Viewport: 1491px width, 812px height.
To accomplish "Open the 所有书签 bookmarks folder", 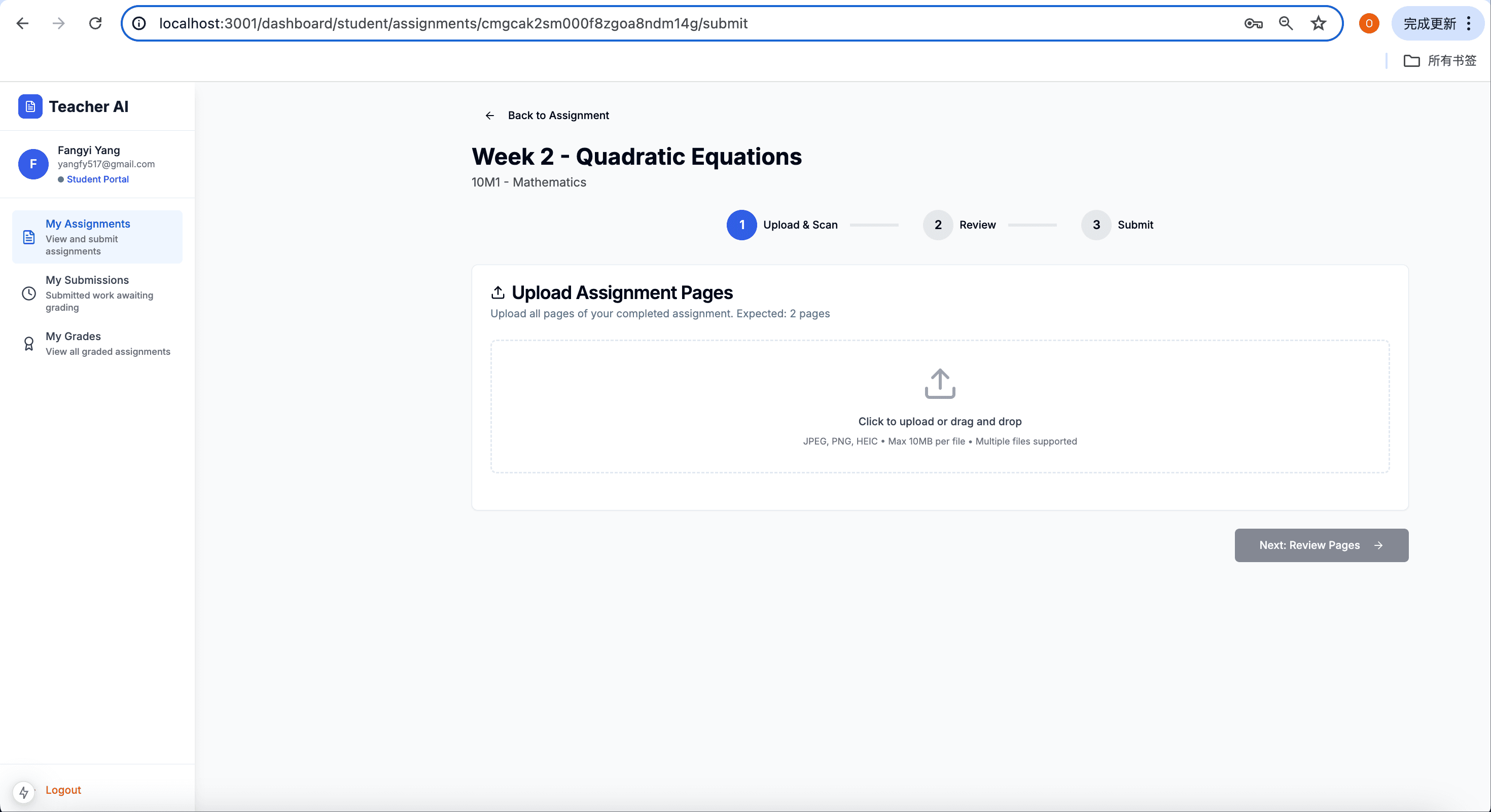I will (1441, 61).
